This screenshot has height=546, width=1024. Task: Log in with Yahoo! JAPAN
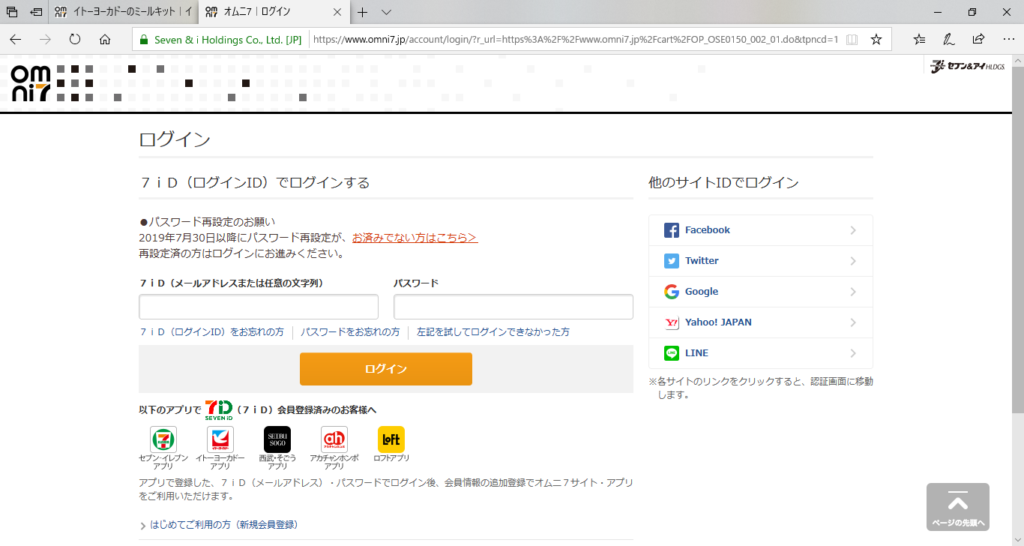coord(761,322)
